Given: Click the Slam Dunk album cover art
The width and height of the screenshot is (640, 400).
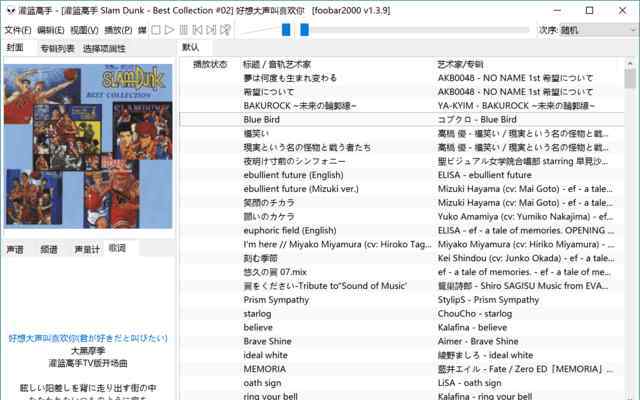Looking at the screenshot, I should click(x=88, y=146).
